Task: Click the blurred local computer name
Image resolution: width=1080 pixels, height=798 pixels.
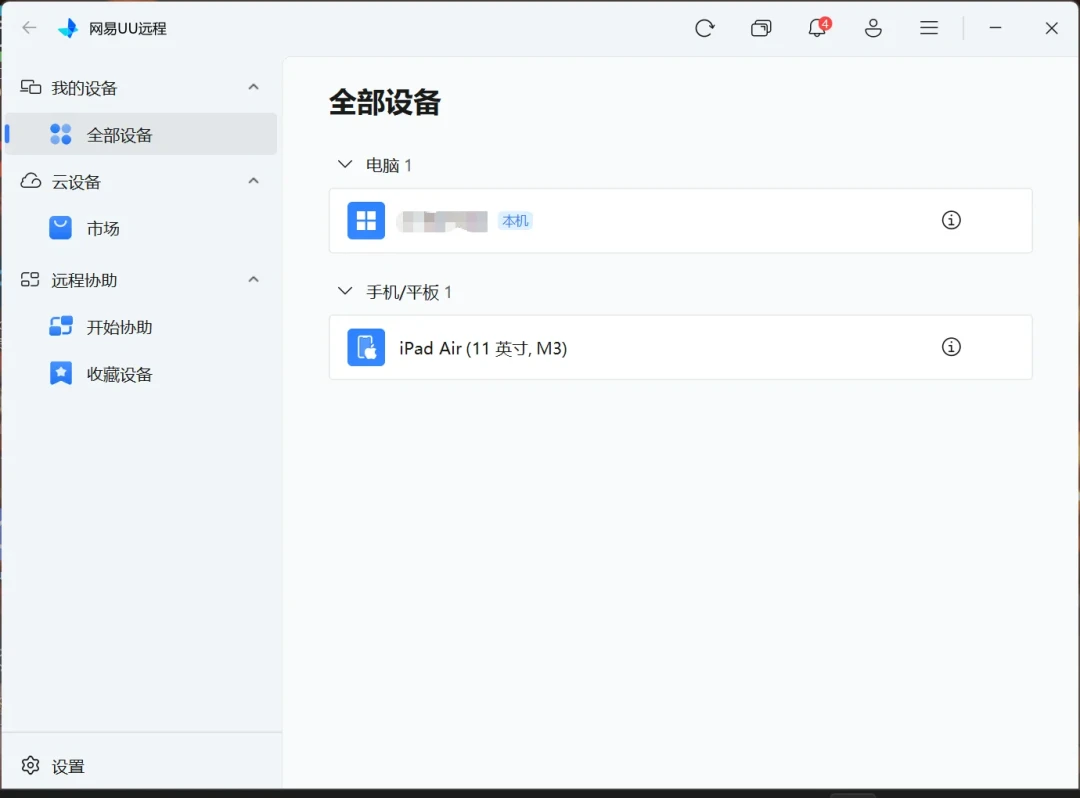Action: (442, 221)
